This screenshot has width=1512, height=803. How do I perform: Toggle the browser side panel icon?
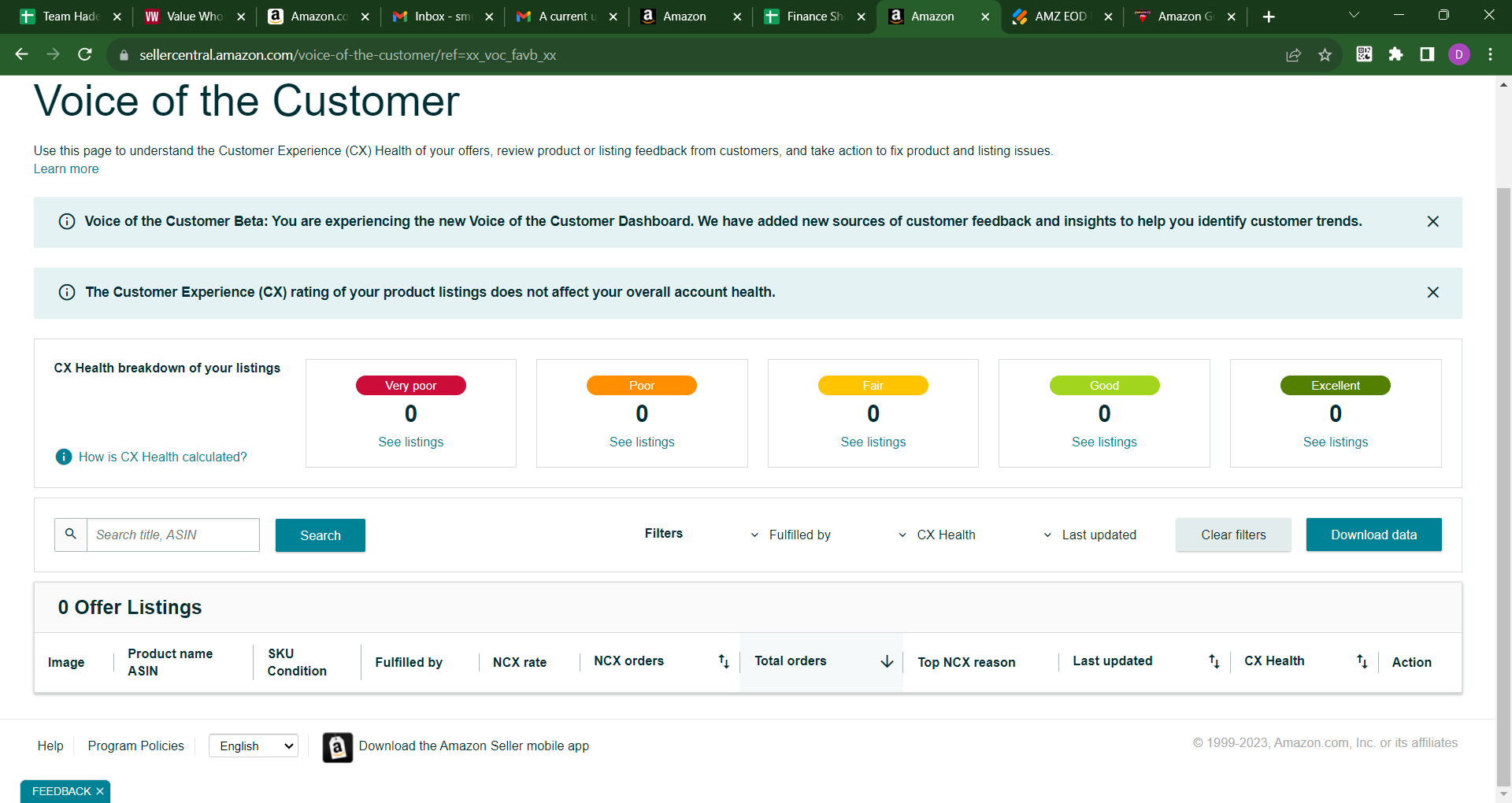tap(1427, 54)
